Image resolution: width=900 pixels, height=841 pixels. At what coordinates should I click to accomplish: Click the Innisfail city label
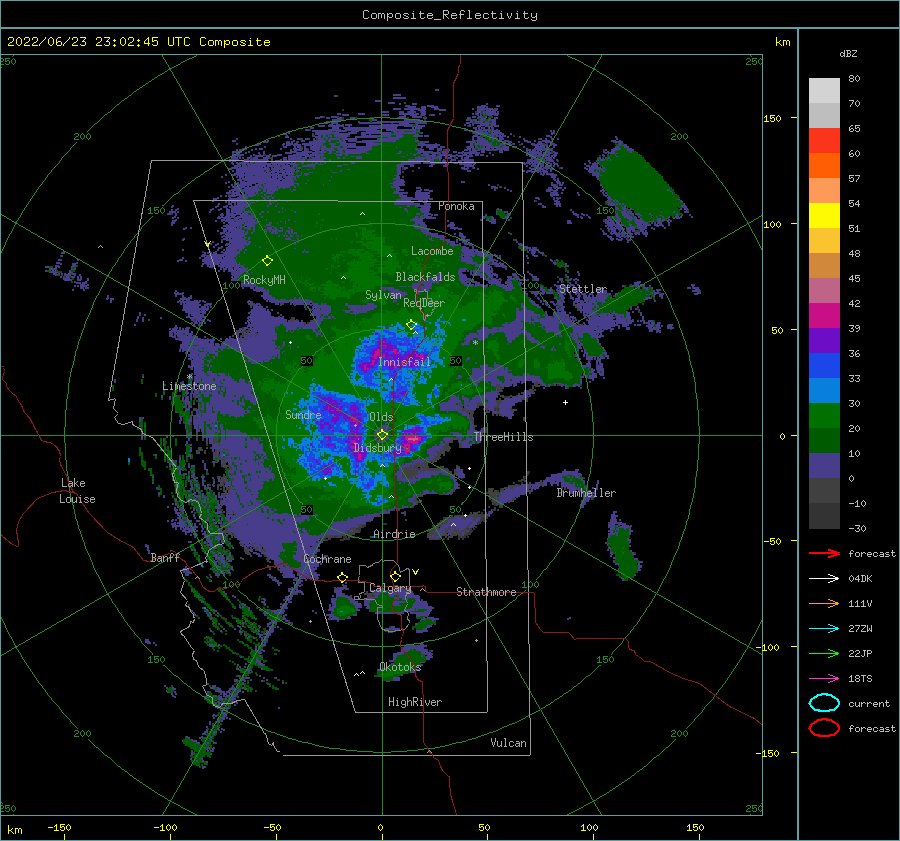click(404, 362)
